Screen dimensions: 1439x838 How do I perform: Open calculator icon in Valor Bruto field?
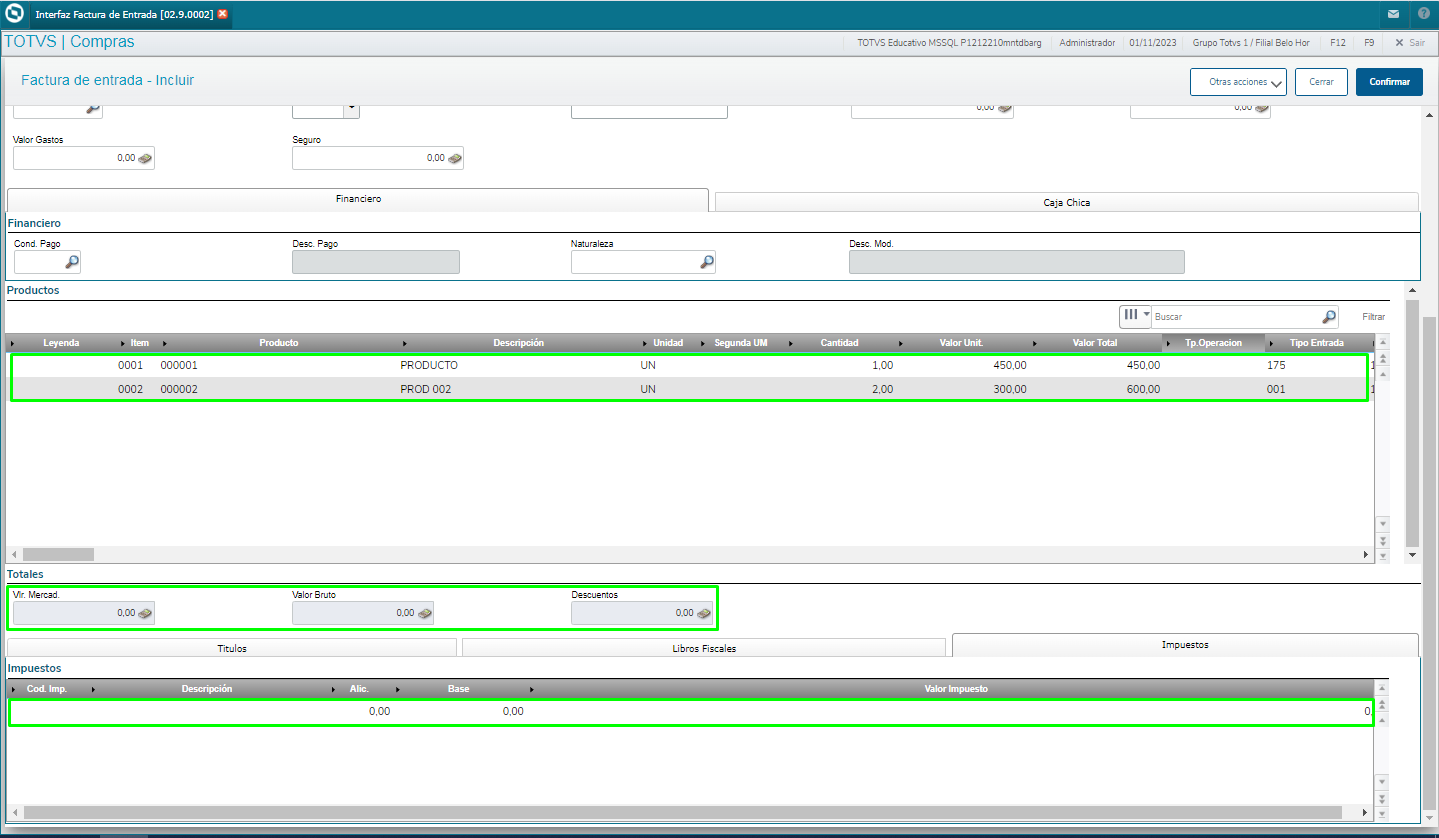click(425, 613)
